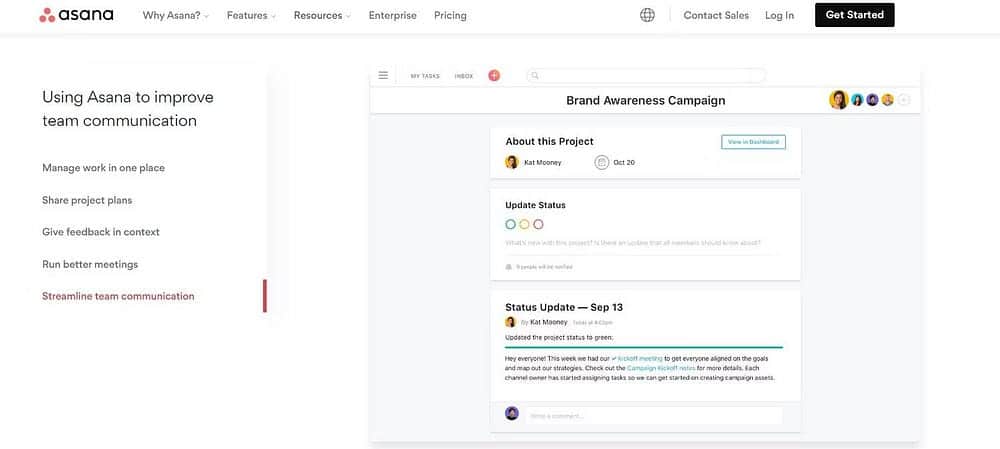Expand the Why Asana? menu
Image resolution: width=1000 pixels, height=449 pixels.
(x=175, y=15)
